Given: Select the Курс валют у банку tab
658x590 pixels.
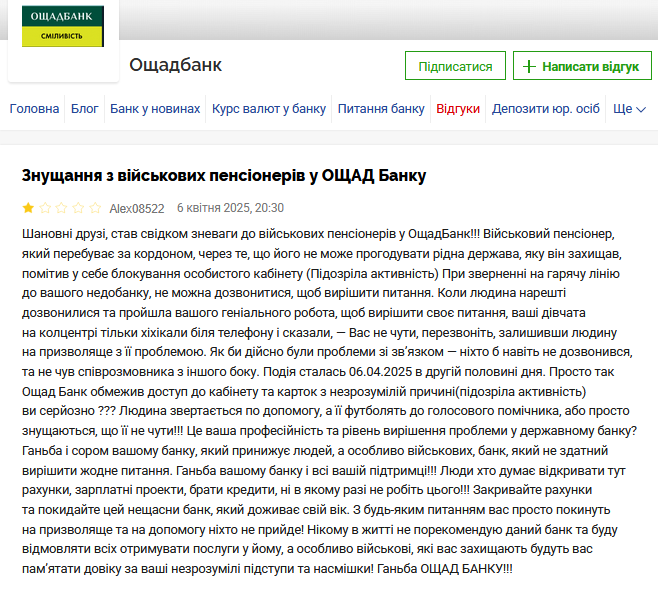Looking at the screenshot, I should coord(268,109).
